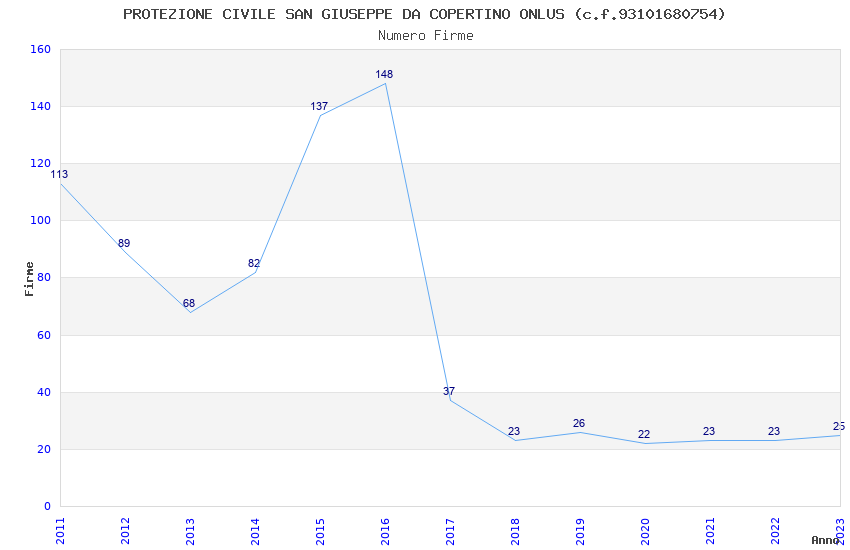This screenshot has height=550, width=850.
Task: Click the Anno axis label
Action: pos(825,540)
